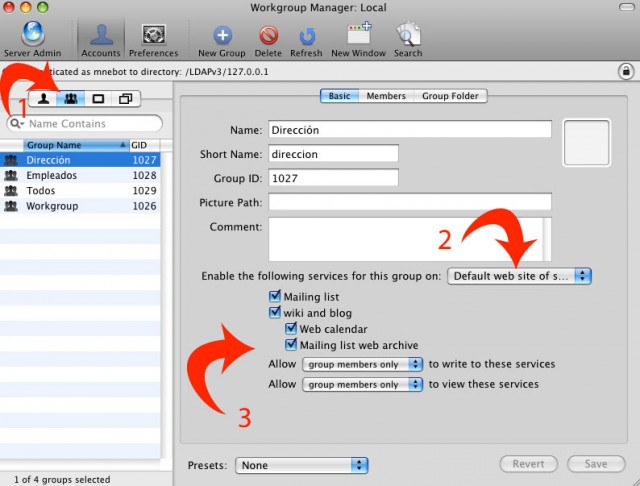This screenshot has height=486, width=640.
Task: Click the Group ID field
Action: coord(333,178)
